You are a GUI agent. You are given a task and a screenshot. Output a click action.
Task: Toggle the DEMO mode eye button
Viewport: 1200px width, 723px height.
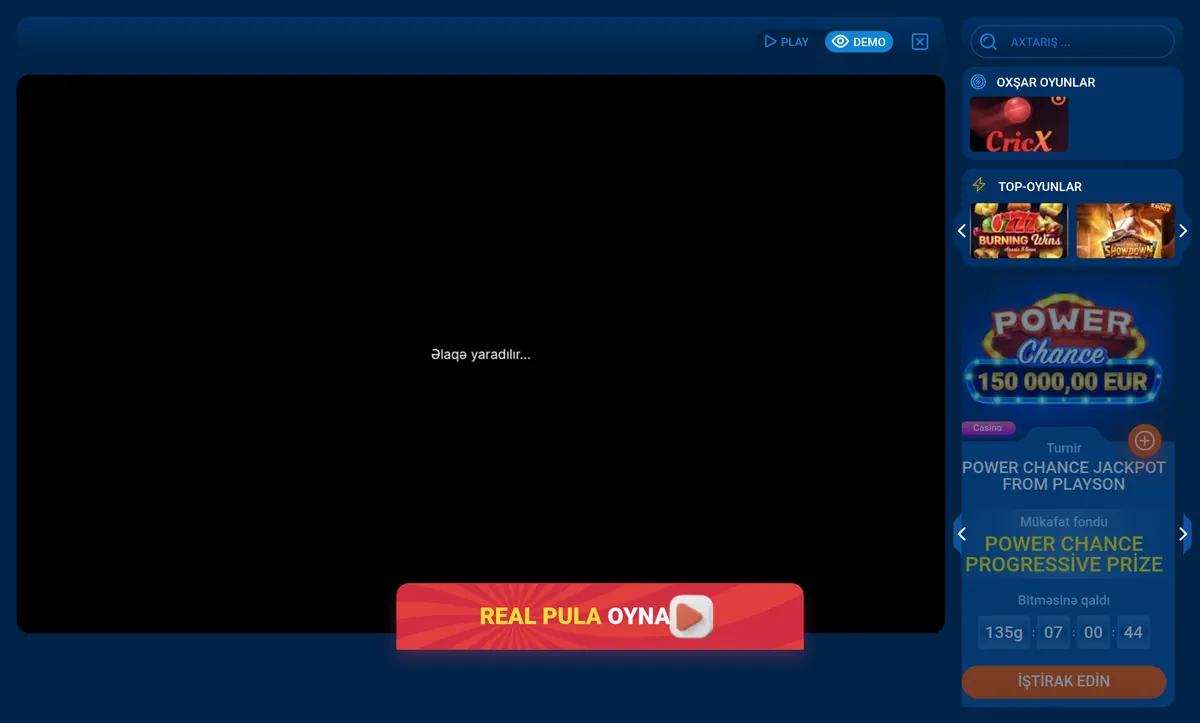pos(859,42)
